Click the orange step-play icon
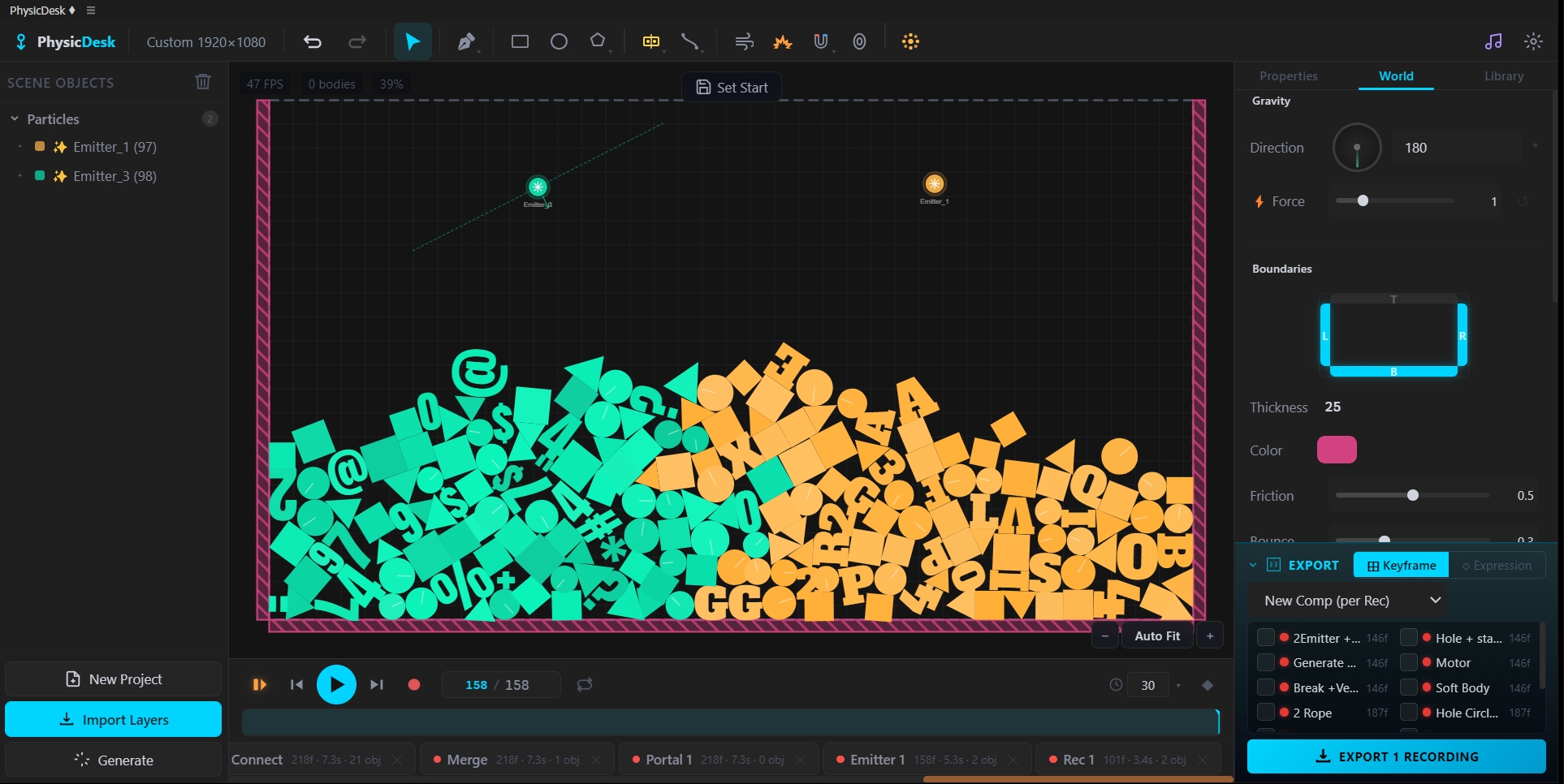The height and width of the screenshot is (784, 1564). (260, 685)
